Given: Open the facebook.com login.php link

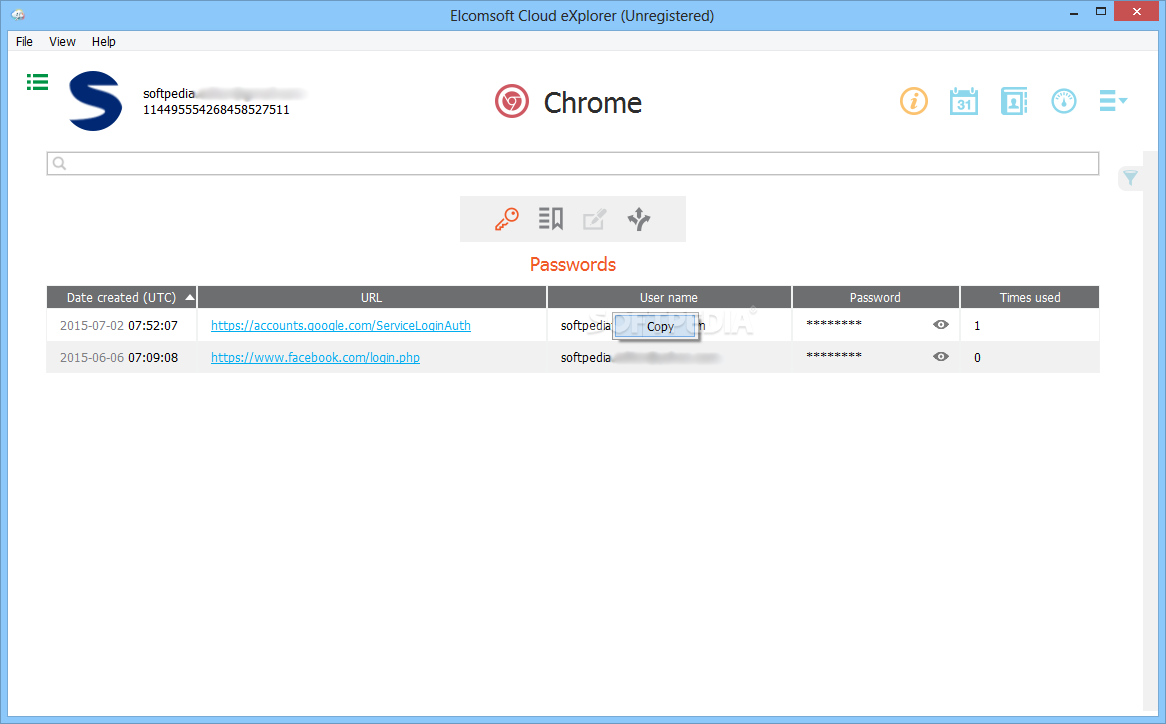Looking at the screenshot, I should tap(315, 358).
